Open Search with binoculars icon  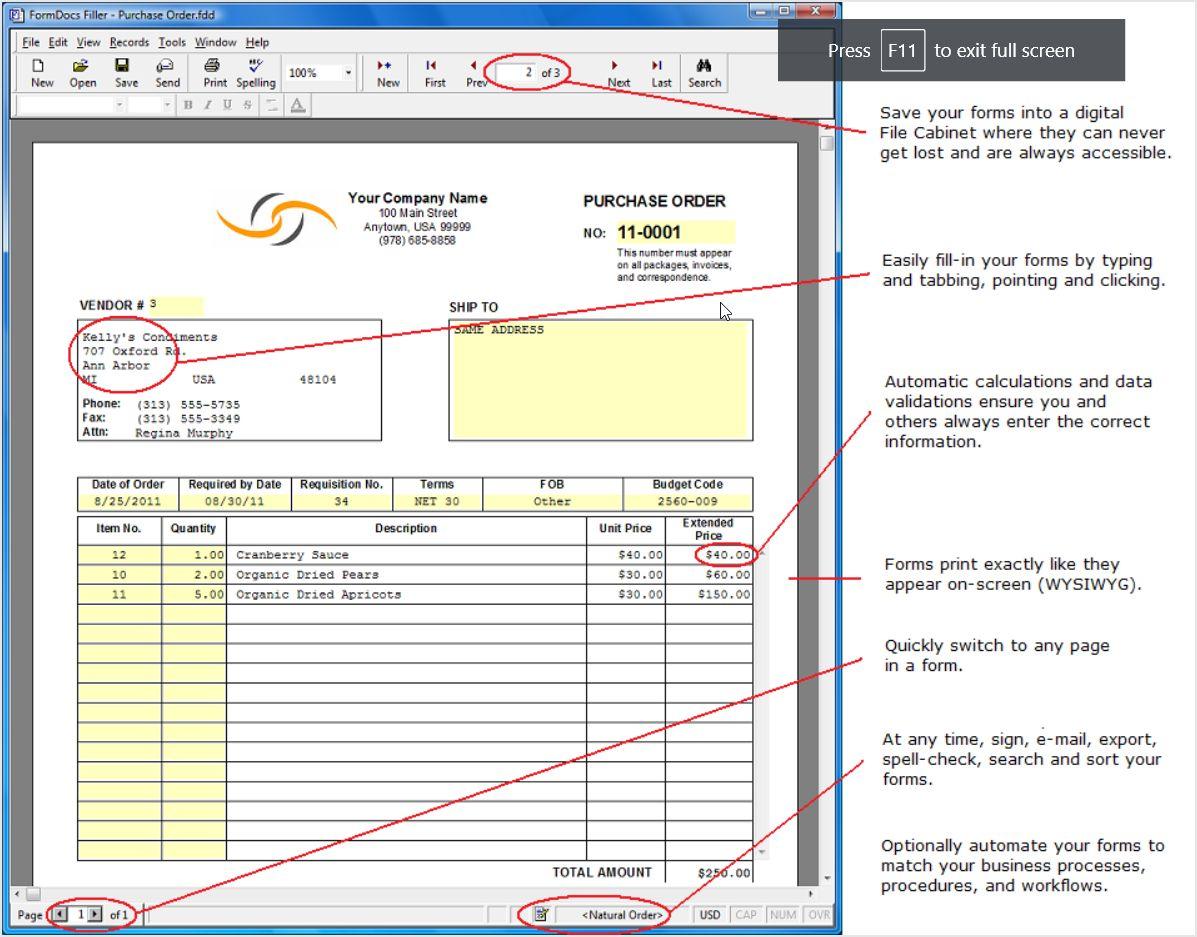704,73
